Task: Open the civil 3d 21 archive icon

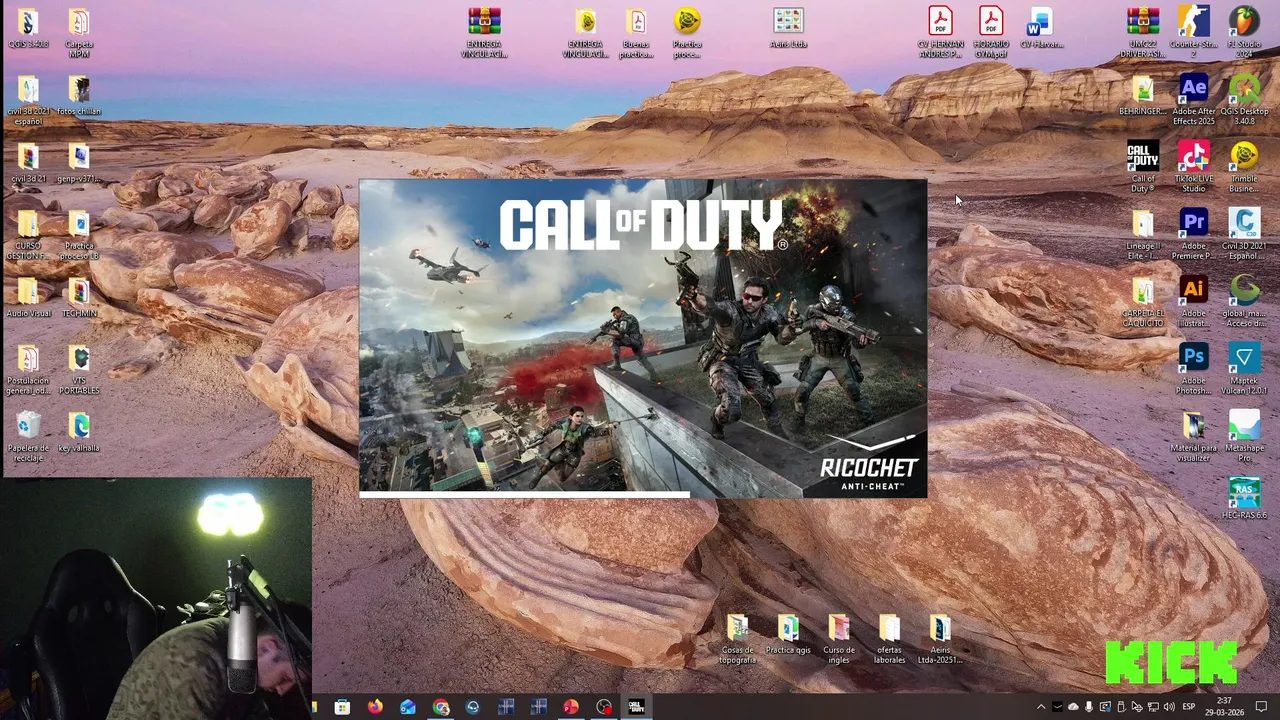Action: (28, 163)
